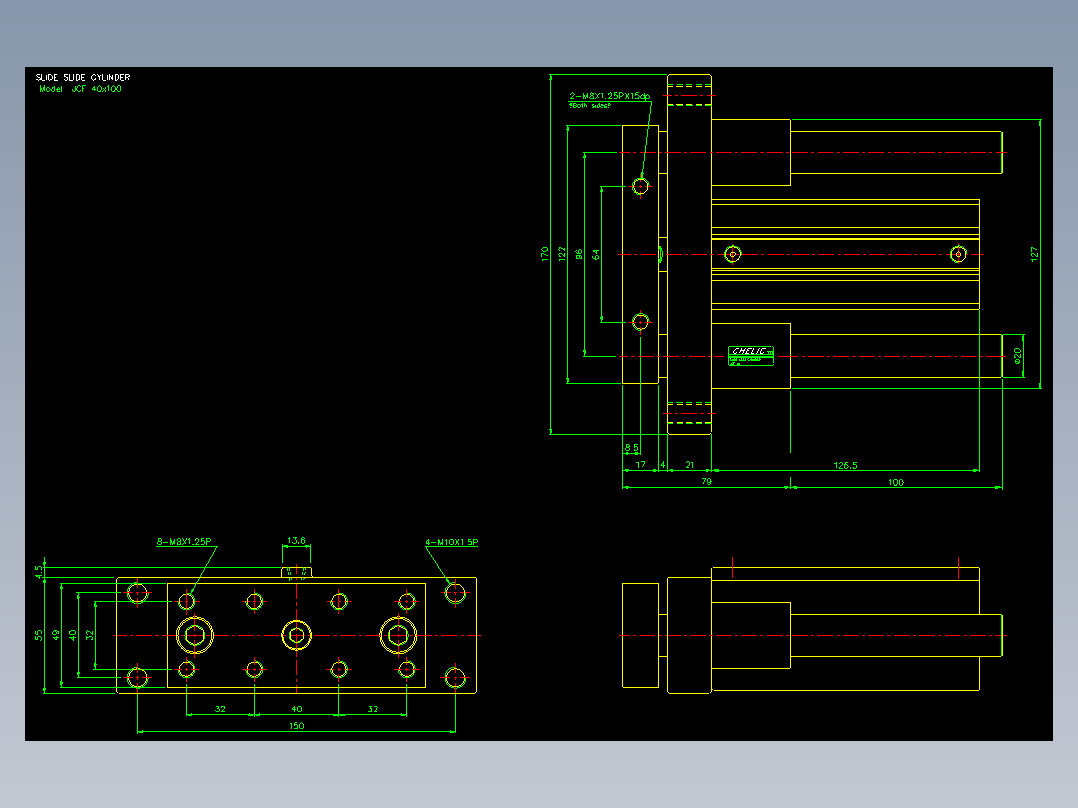Click the "79" horizontal dimension text
The width and height of the screenshot is (1078, 808).
[x=706, y=482]
